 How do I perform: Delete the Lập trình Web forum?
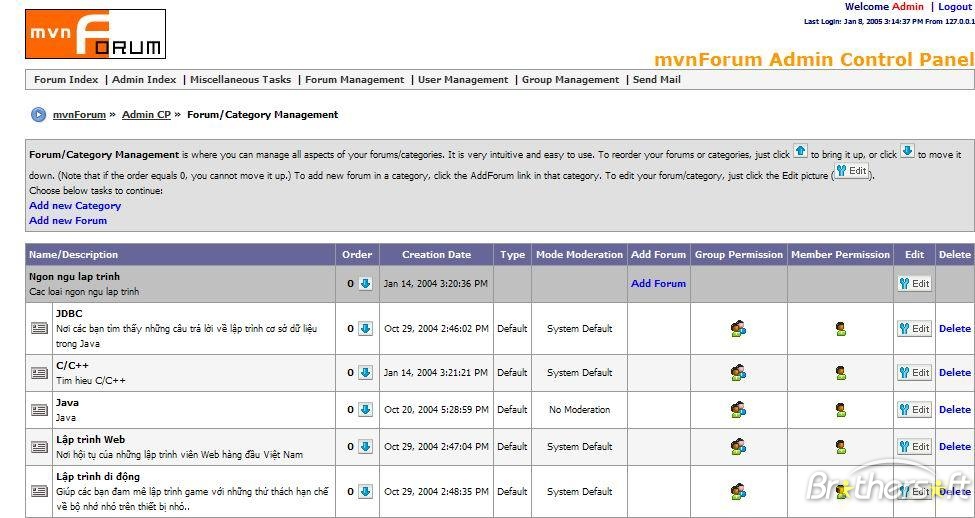954,446
